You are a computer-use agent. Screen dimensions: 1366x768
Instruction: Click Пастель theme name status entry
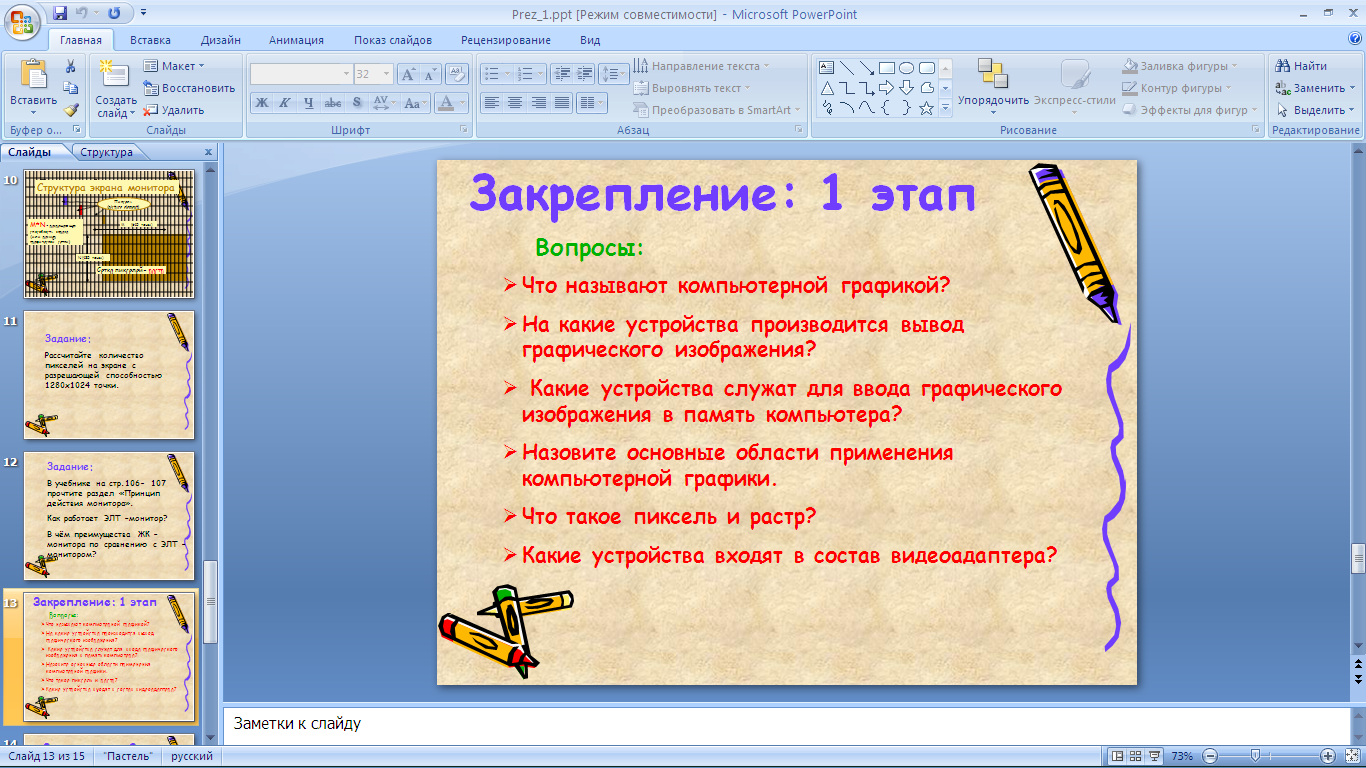click(127, 756)
